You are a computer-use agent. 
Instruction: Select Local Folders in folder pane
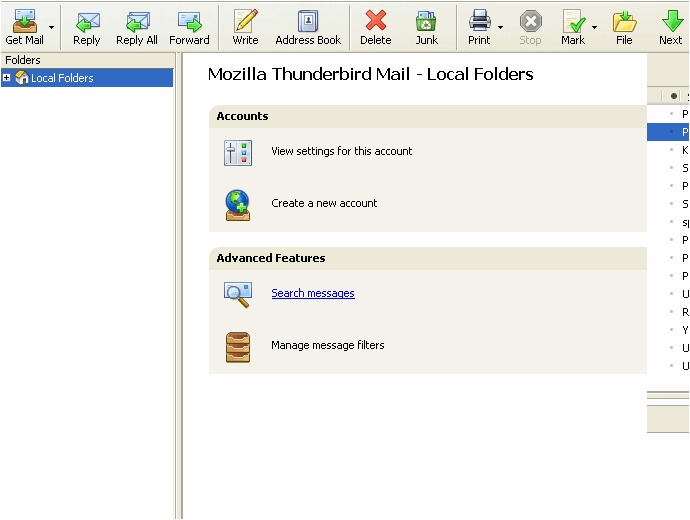pyautogui.click(x=87, y=78)
